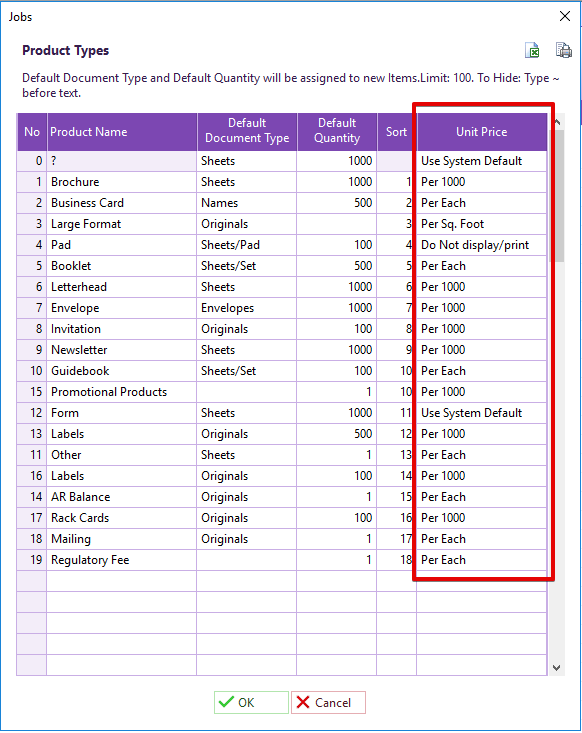Click scrollbar down arrow
This screenshot has width=582, height=733.
pyautogui.click(x=556, y=668)
